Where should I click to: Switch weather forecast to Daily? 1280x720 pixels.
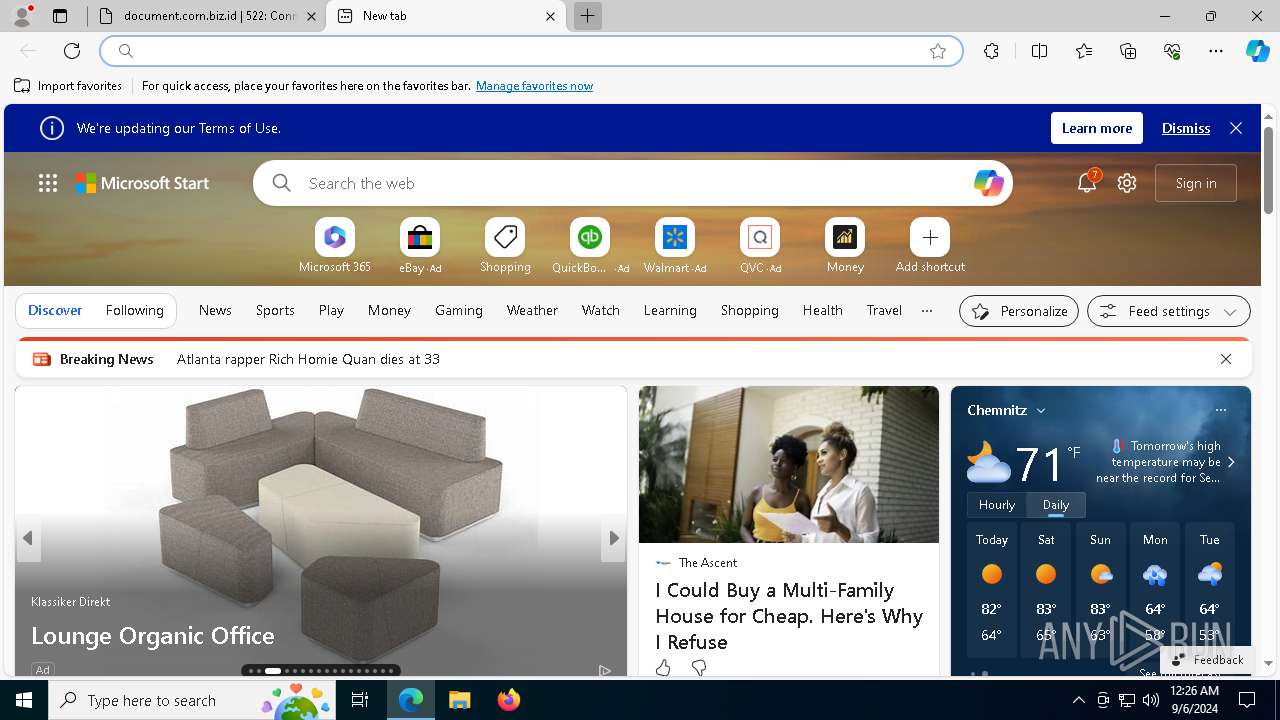coord(1056,505)
